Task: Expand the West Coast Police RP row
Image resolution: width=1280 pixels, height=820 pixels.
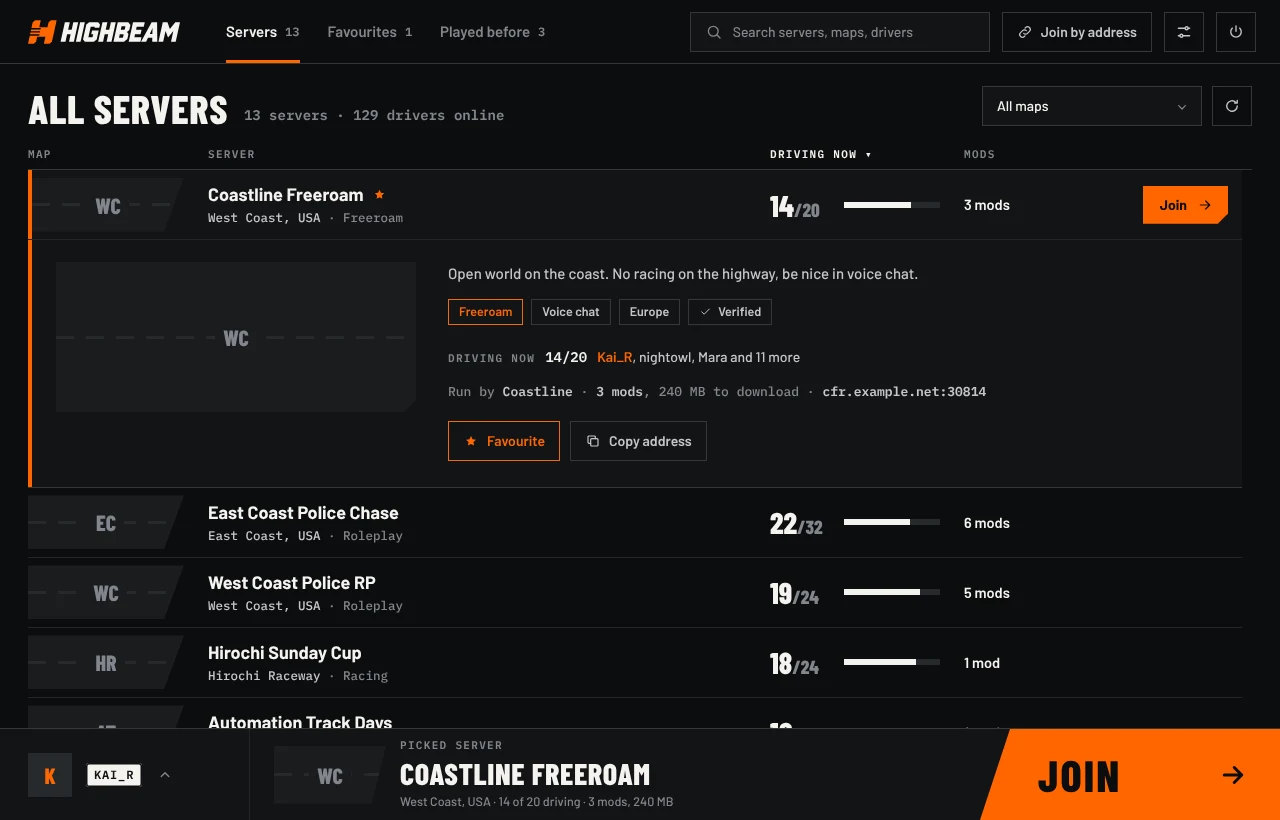Action: coord(635,593)
